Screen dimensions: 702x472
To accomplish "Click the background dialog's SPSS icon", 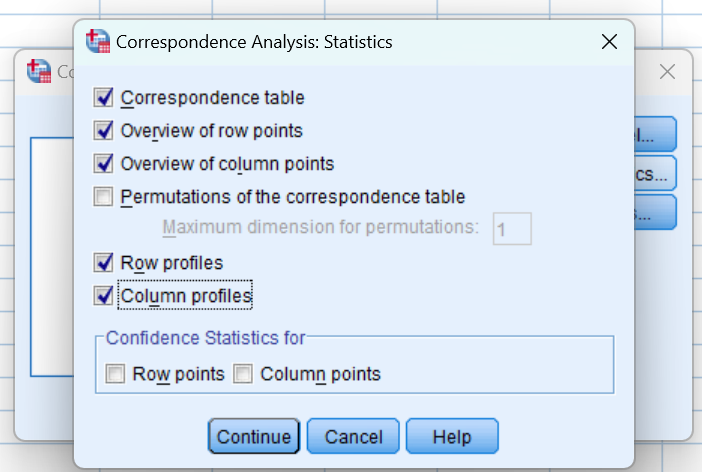I will click(x=39, y=72).
